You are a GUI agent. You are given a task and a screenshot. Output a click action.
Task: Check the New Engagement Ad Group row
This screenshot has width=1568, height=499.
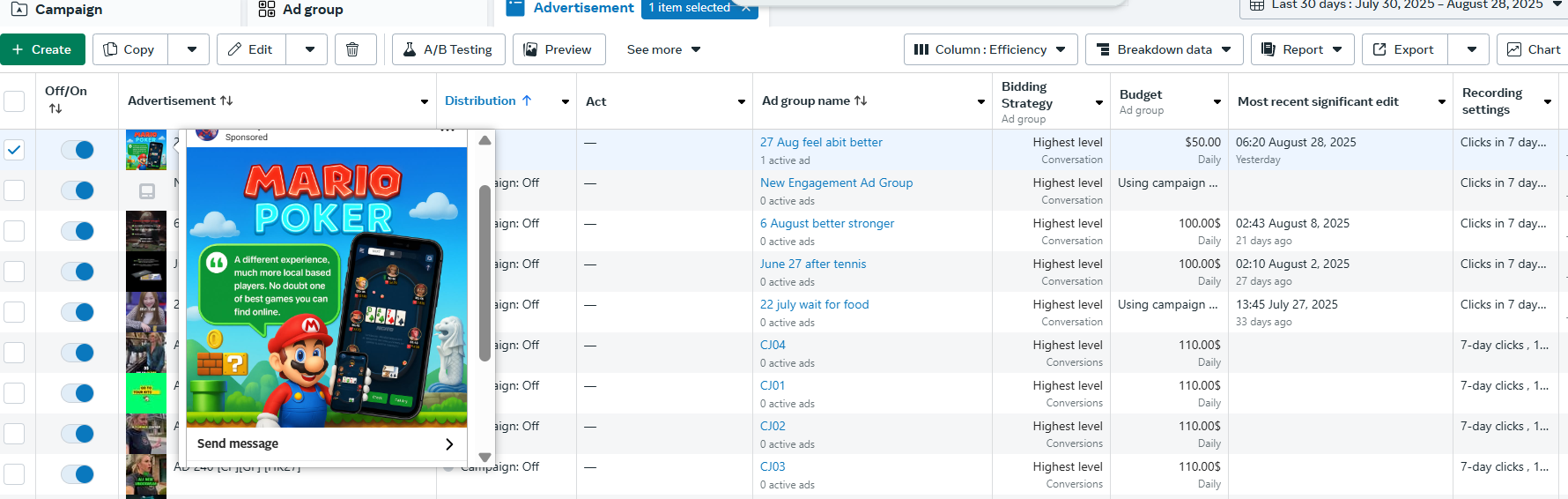pos(14,190)
